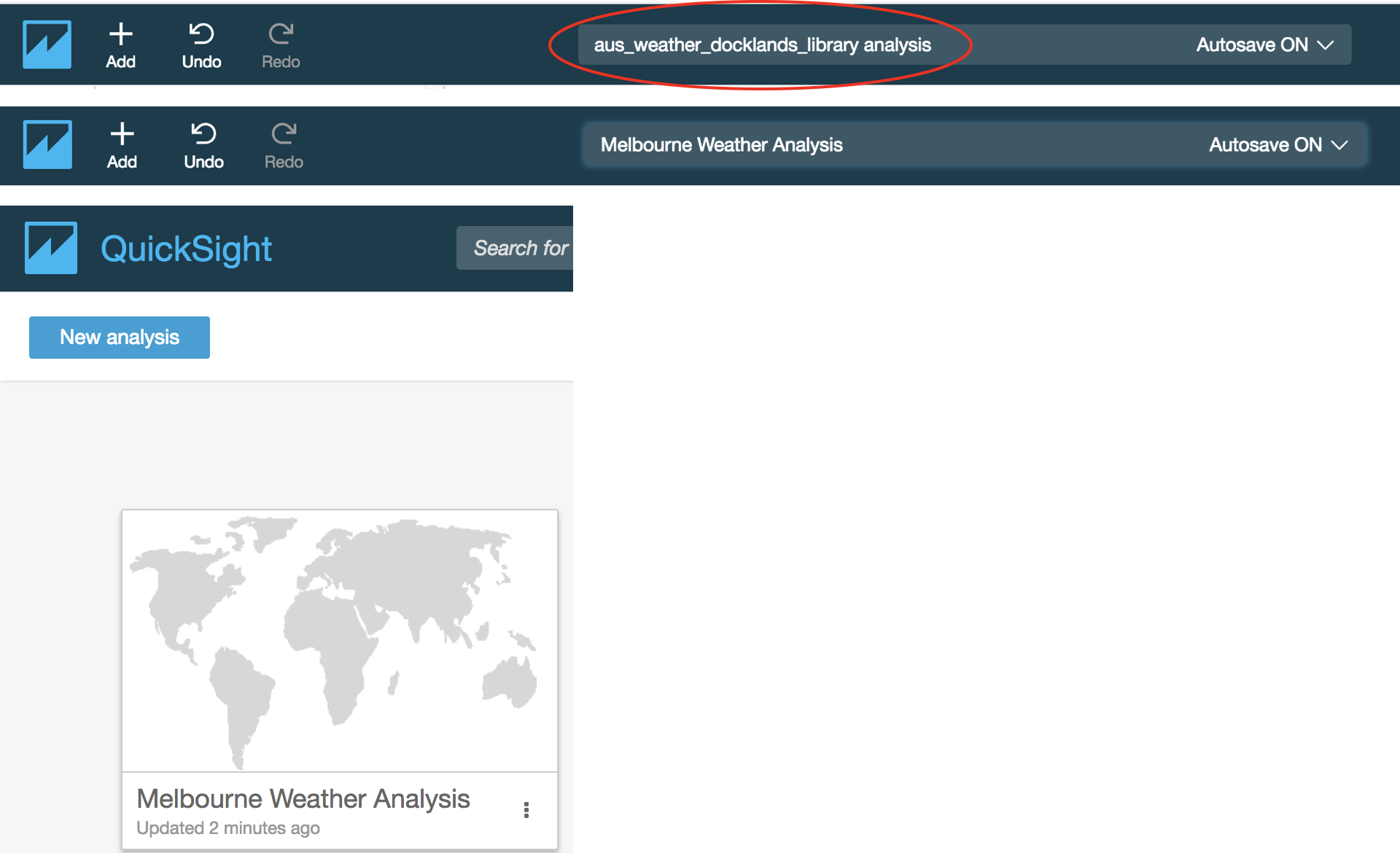The height and width of the screenshot is (853, 1400).
Task: Click Add in second toolbar
Action: (x=122, y=145)
